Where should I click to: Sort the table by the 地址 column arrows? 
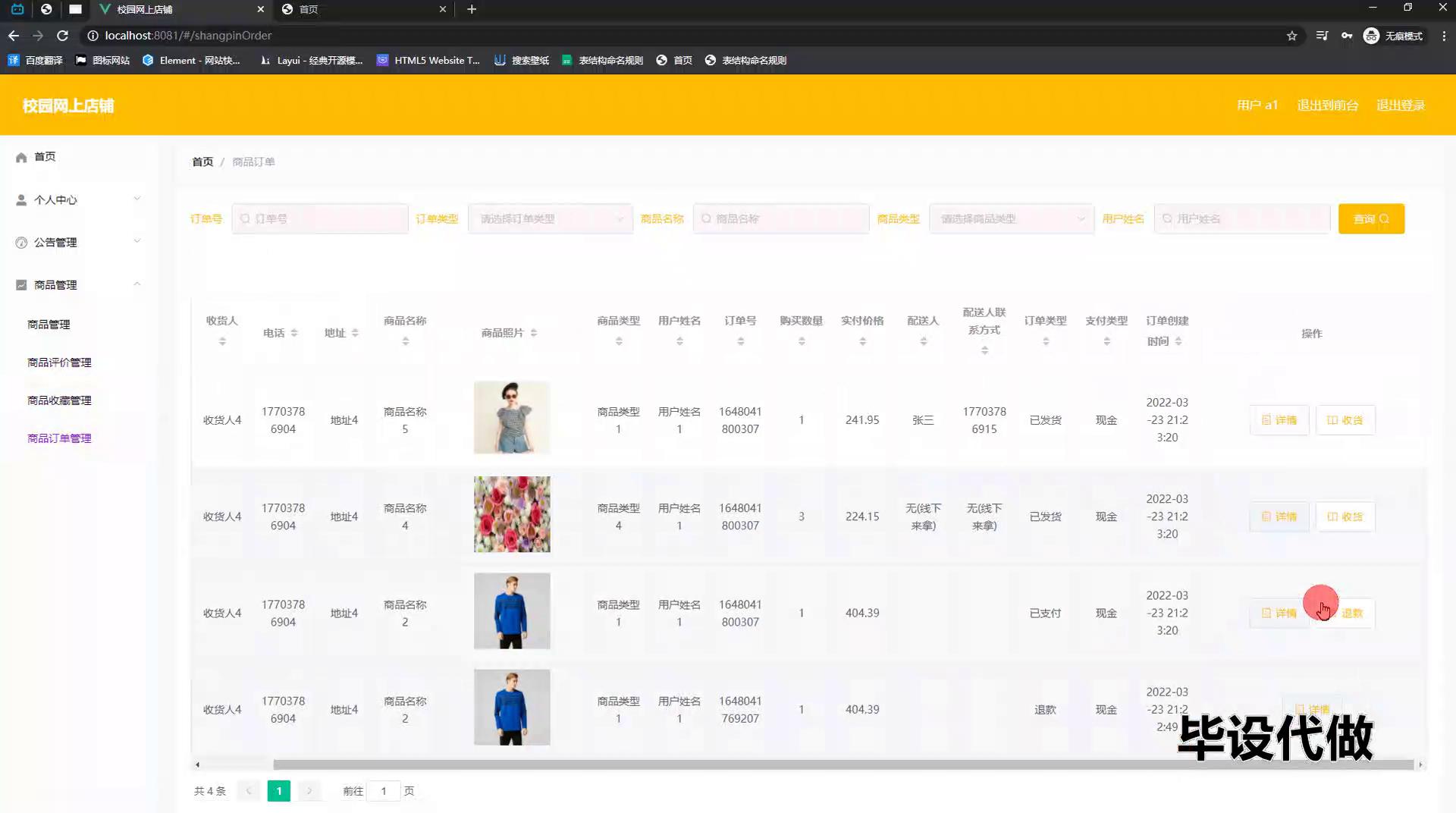(355, 333)
